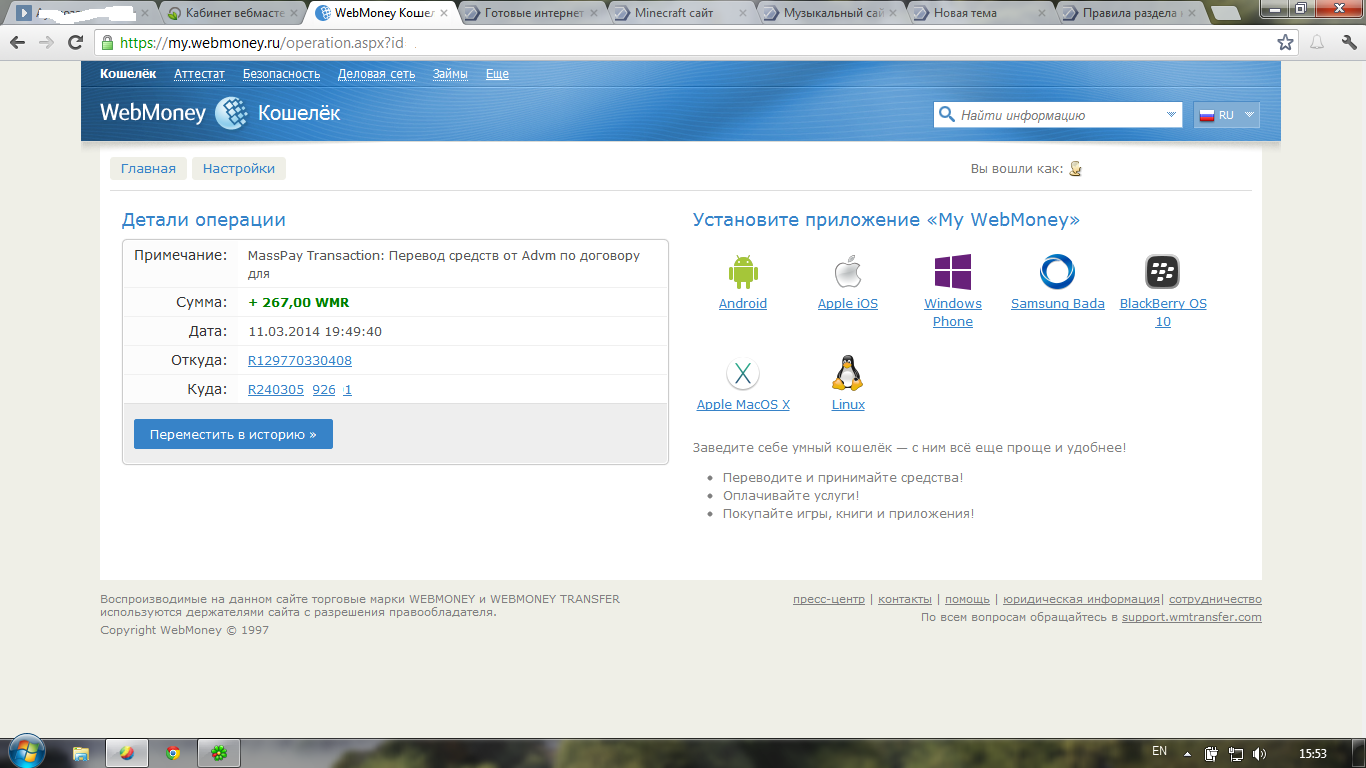Focus the Найти информацию search field

(x=1060, y=115)
